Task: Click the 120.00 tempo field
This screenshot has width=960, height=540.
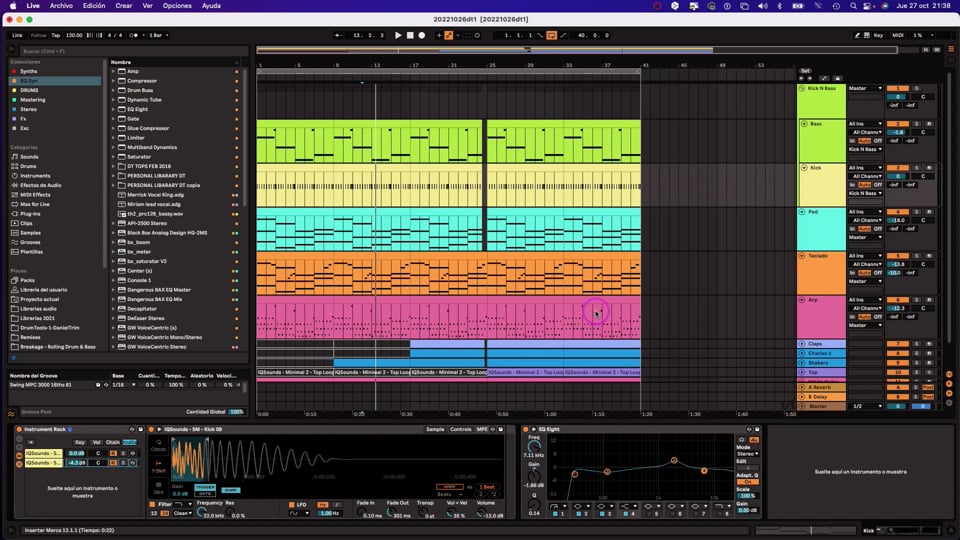Action: [x=74, y=36]
